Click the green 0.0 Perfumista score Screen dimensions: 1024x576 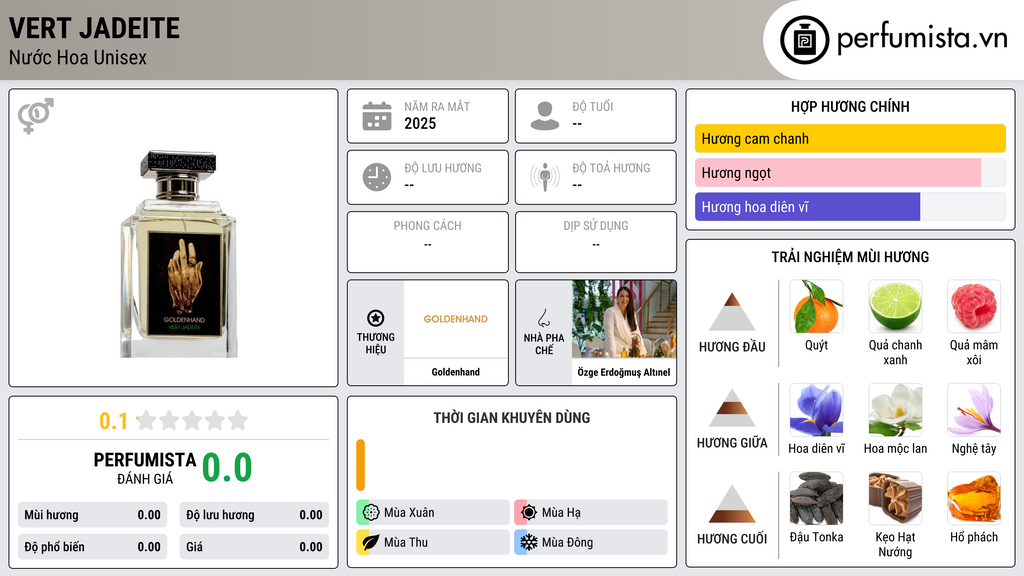click(227, 468)
